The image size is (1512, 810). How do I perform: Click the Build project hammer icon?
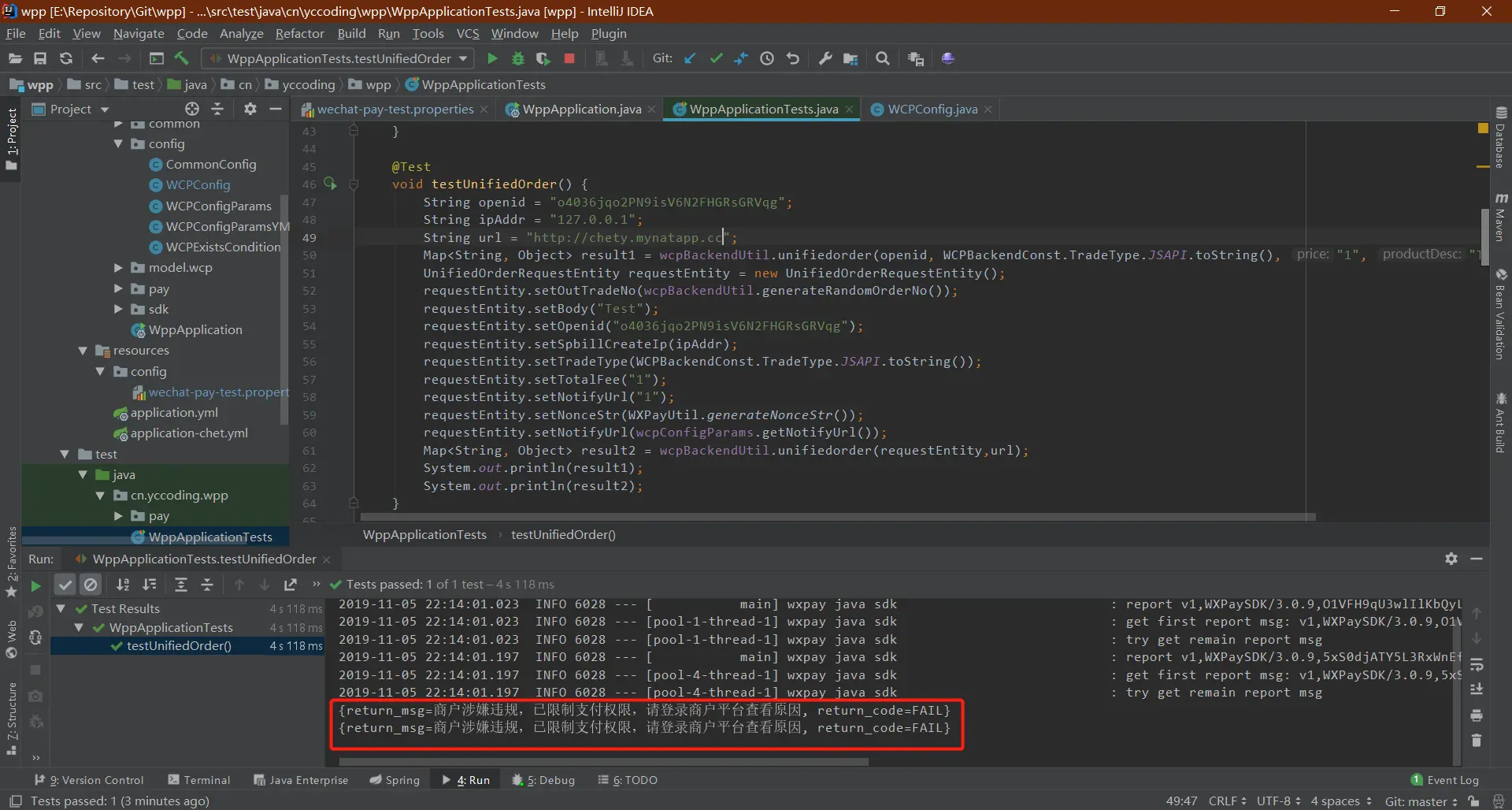pyautogui.click(x=182, y=58)
